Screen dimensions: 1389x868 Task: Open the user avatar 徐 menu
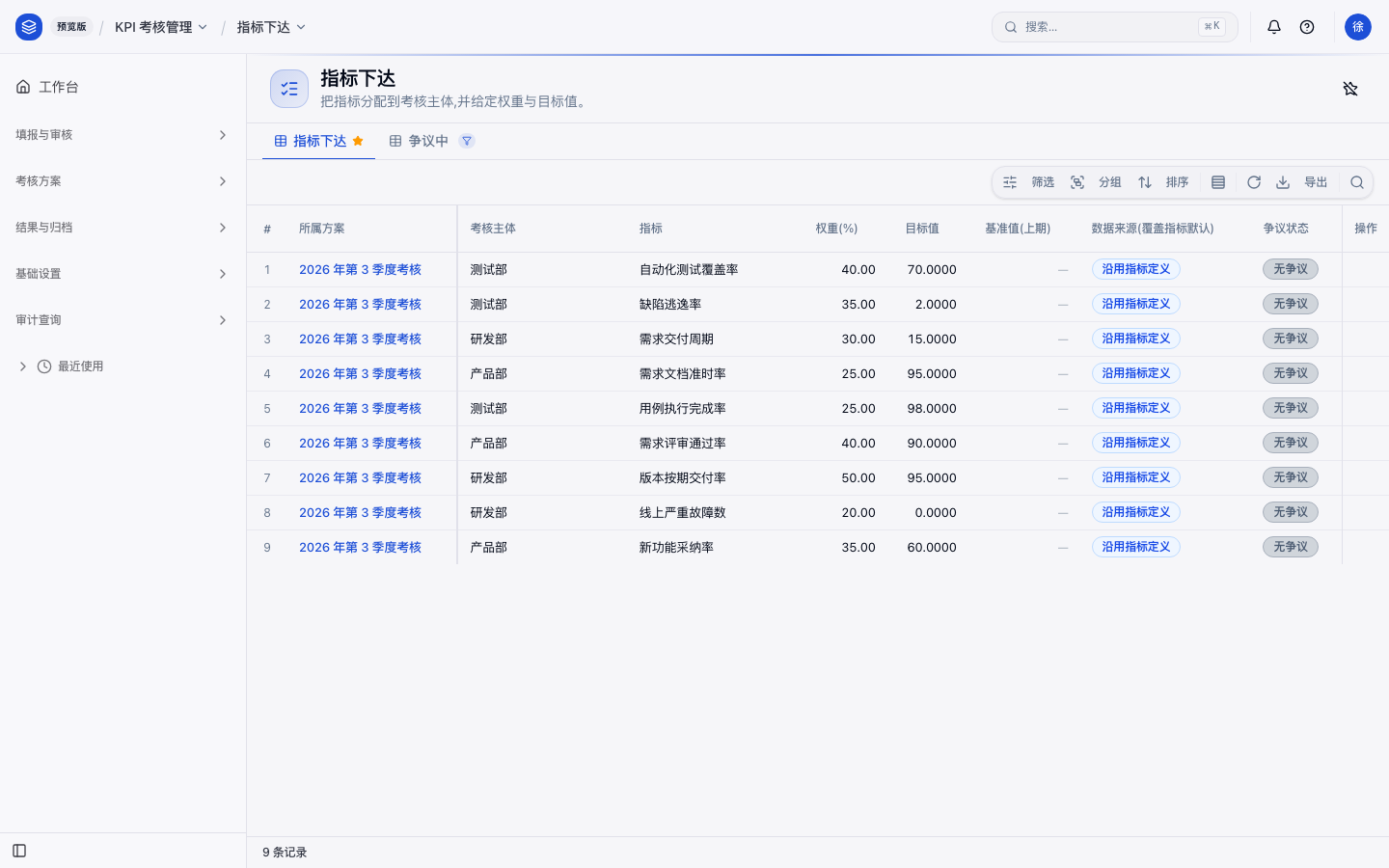point(1358,27)
